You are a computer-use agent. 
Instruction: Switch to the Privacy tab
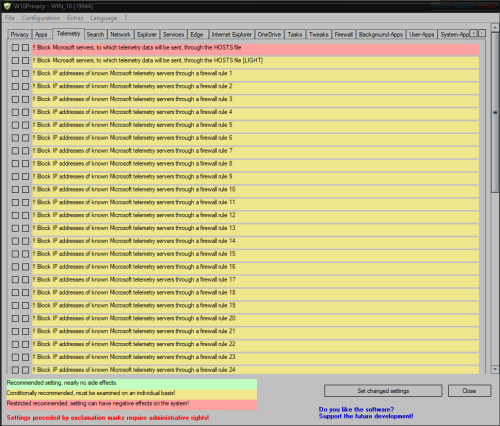click(x=19, y=34)
